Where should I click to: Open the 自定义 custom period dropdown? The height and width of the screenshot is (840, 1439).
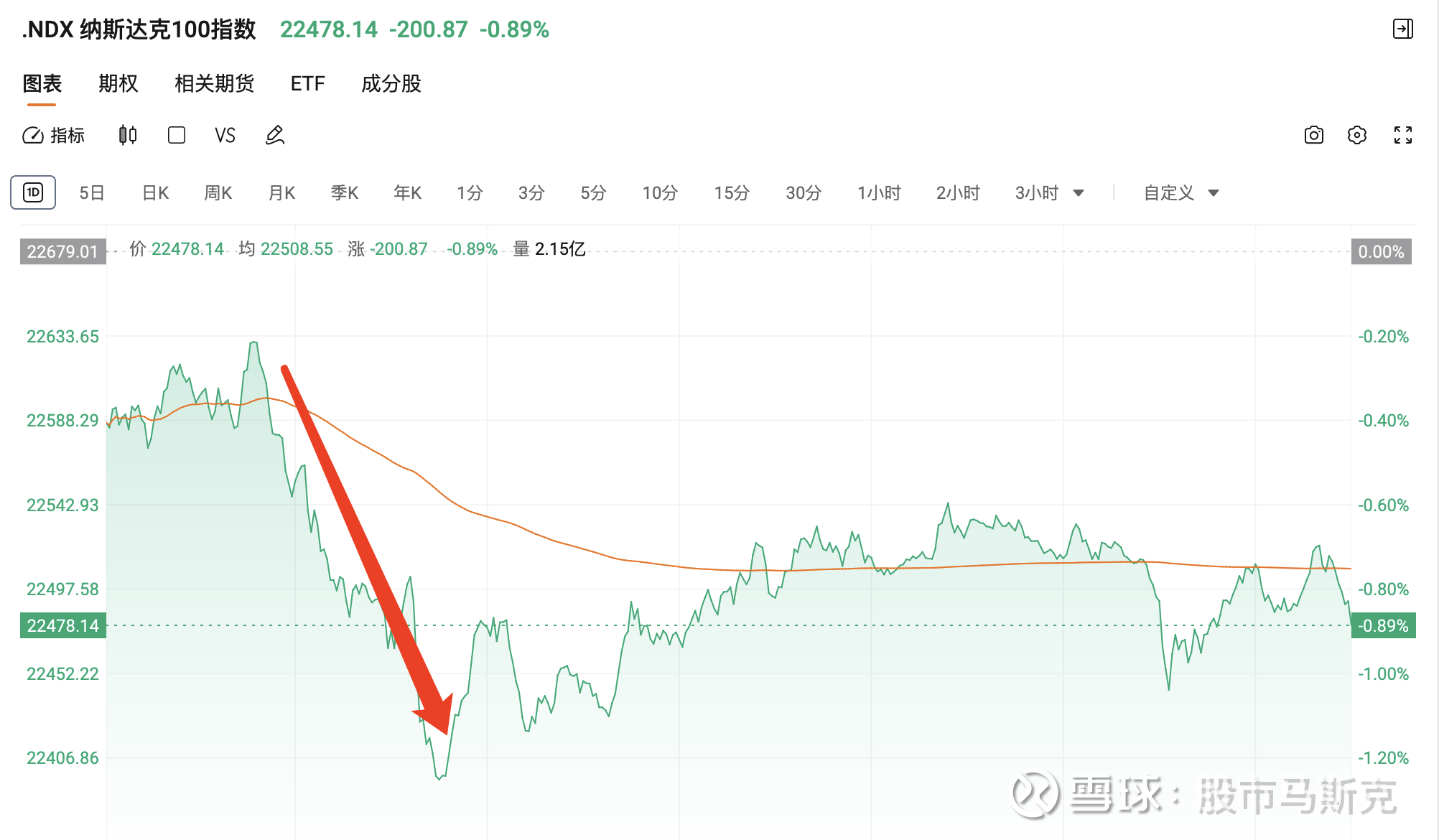tap(1181, 192)
